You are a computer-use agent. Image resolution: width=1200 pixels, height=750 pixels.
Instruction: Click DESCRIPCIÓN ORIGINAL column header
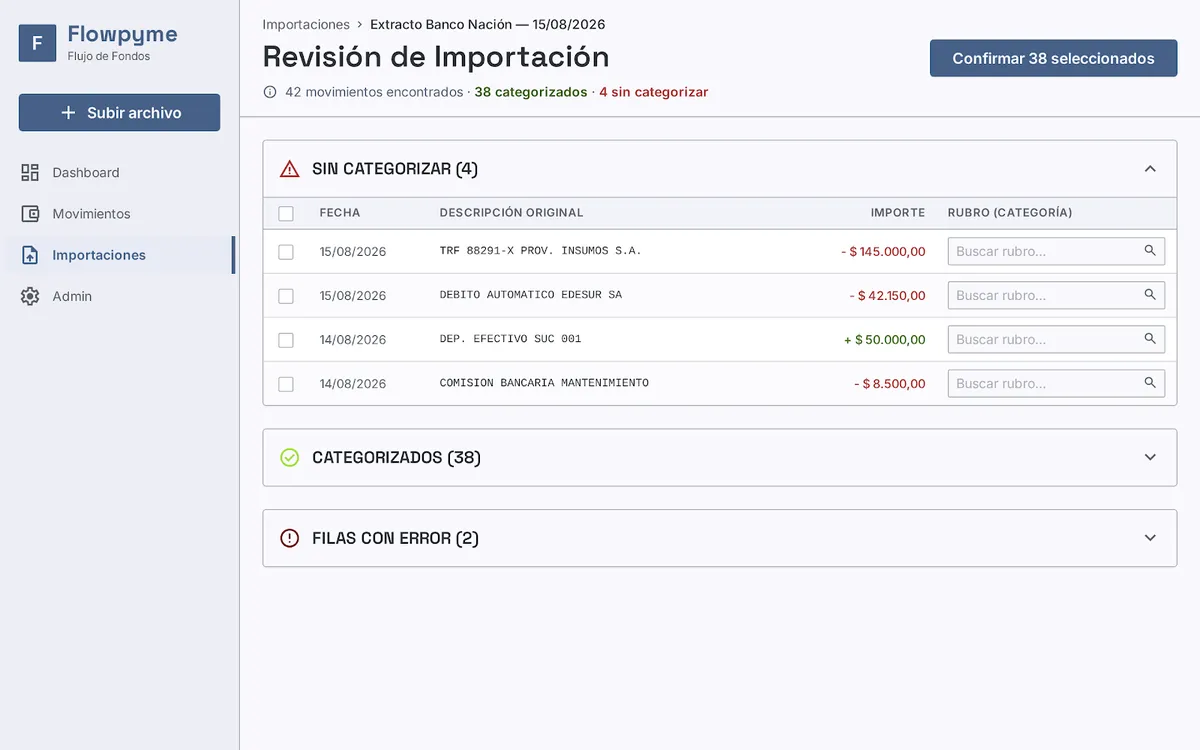[x=511, y=213]
